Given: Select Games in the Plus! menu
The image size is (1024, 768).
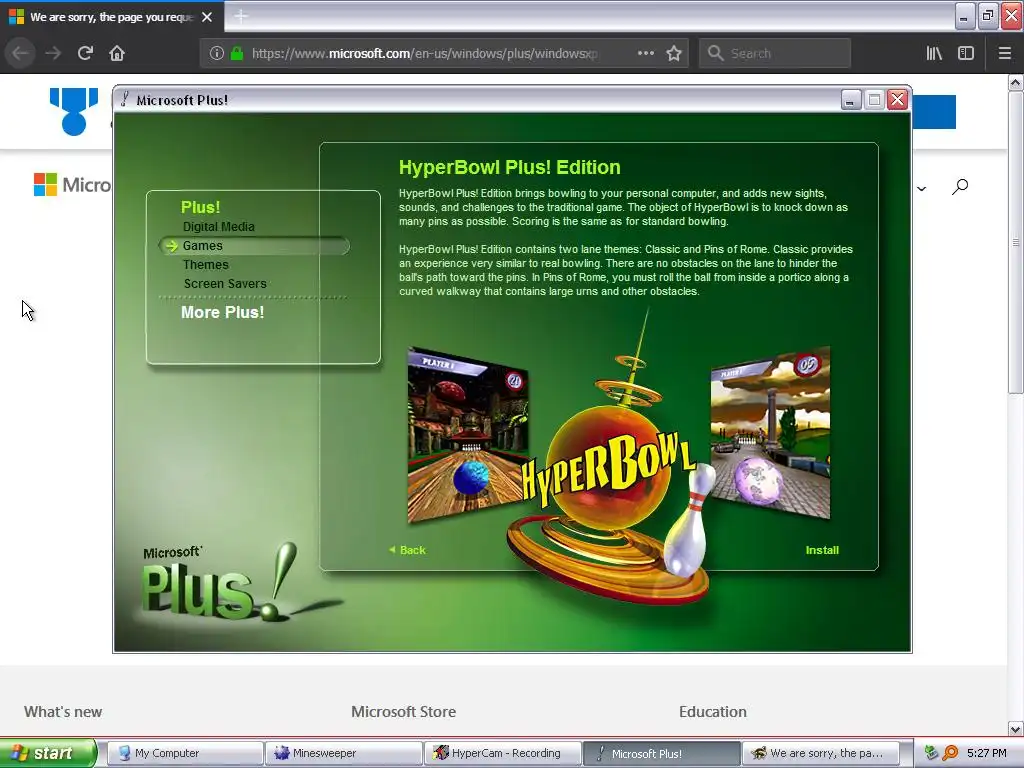Looking at the screenshot, I should (x=202, y=246).
